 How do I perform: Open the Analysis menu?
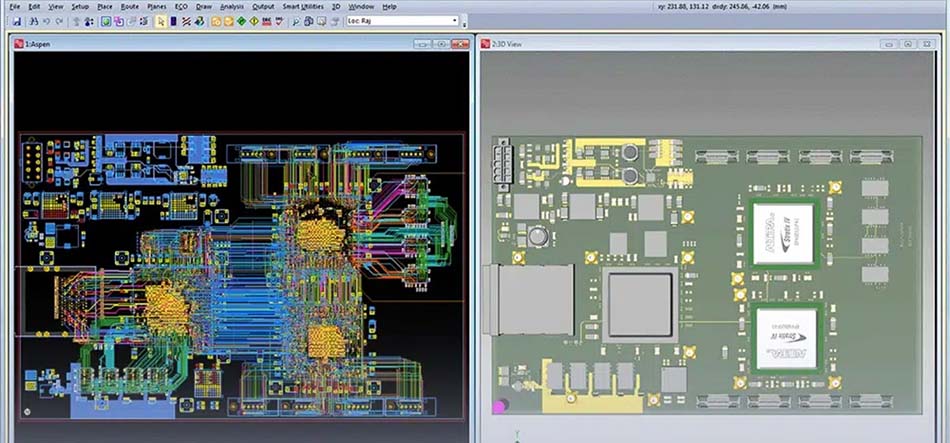point(232,7)
